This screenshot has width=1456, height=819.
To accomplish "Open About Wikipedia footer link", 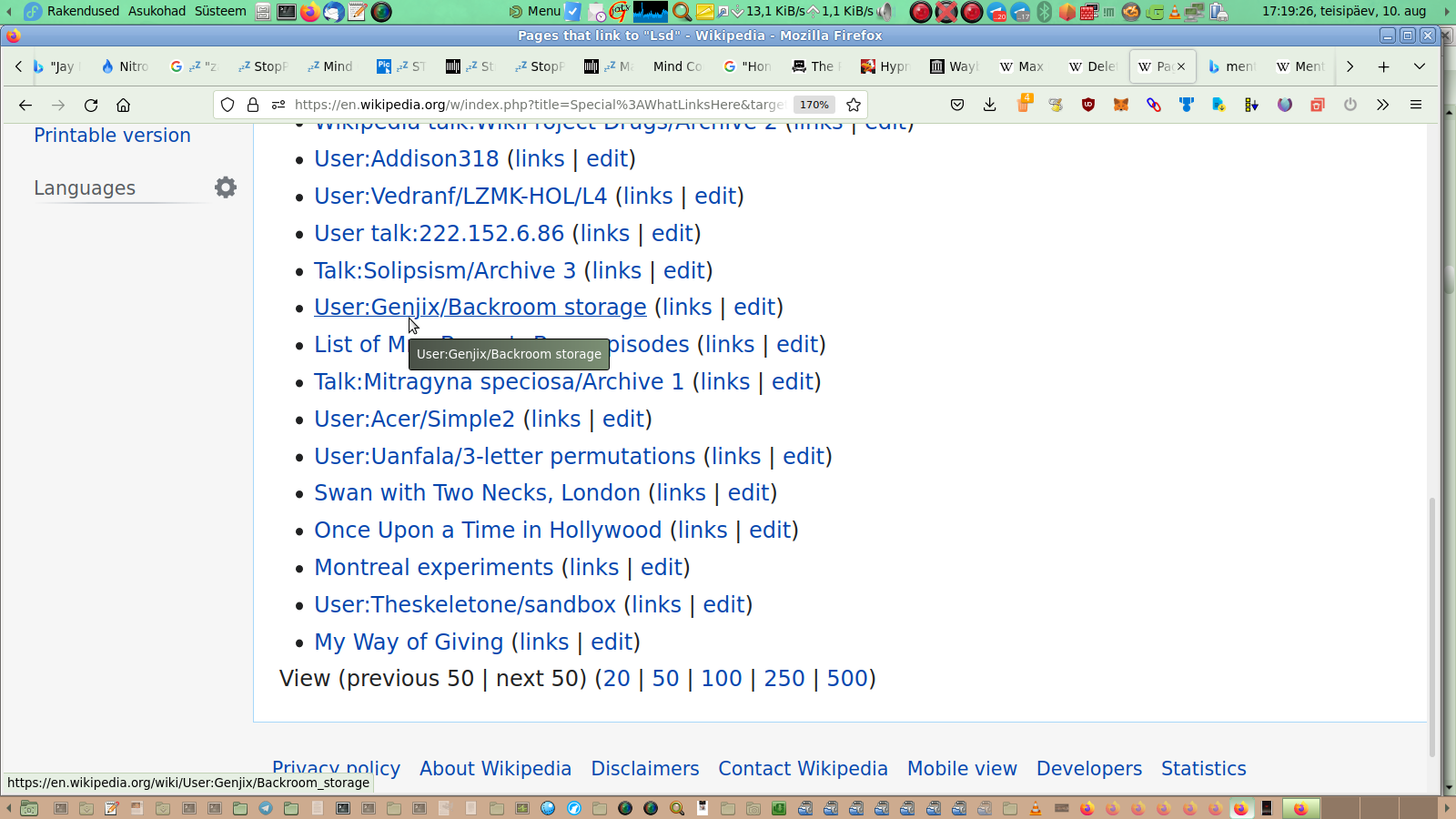I will coord(495,769).
